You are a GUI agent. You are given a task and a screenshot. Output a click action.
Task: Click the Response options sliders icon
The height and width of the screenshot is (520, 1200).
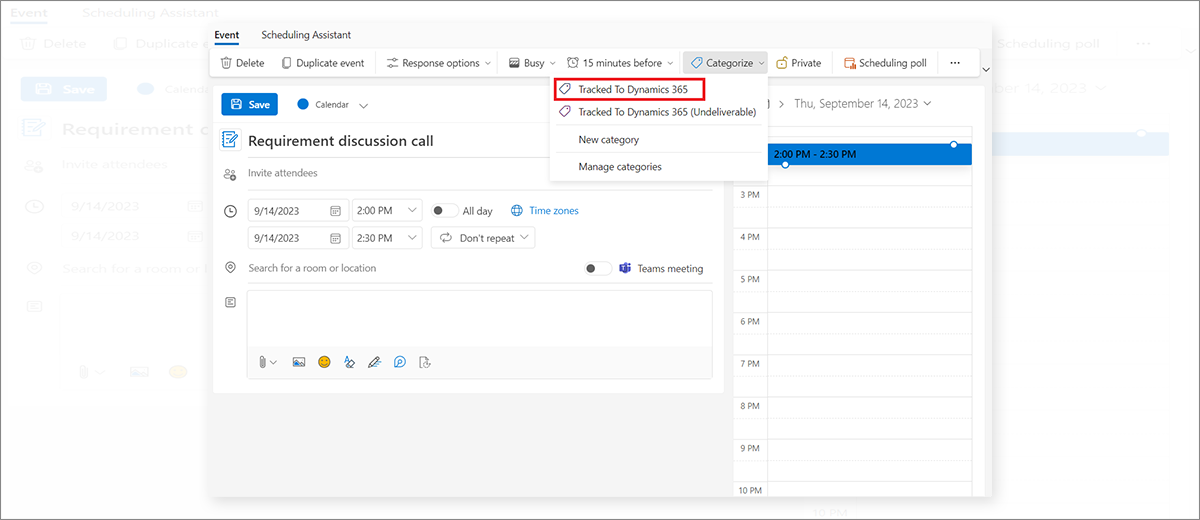click(392, 63)
